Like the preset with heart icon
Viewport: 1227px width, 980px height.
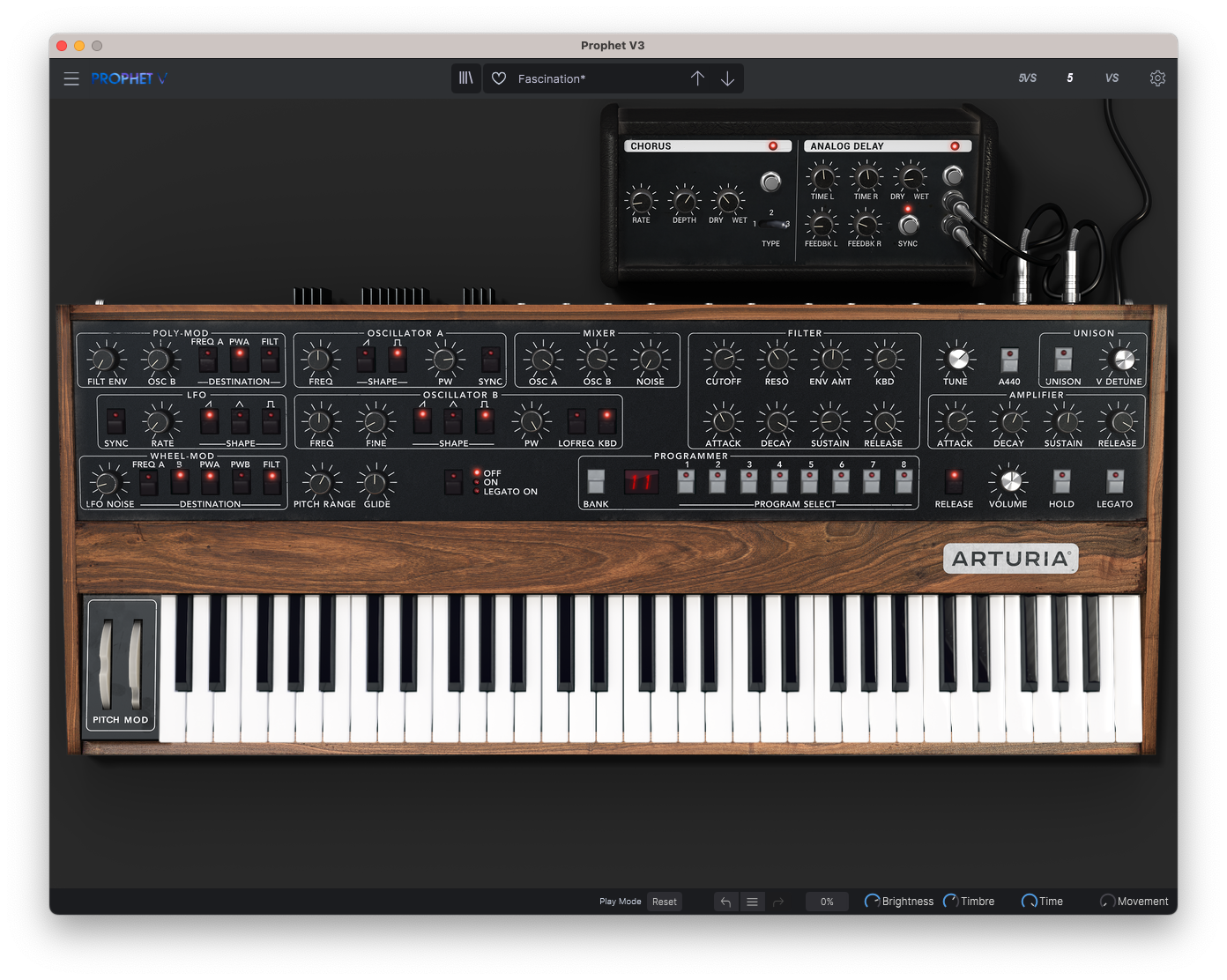(499, 78)
